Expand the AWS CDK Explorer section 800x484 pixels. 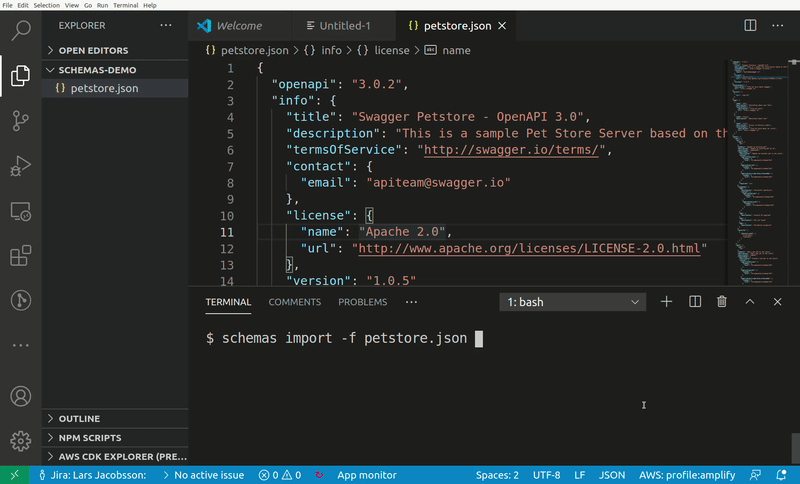coord(115,456)
